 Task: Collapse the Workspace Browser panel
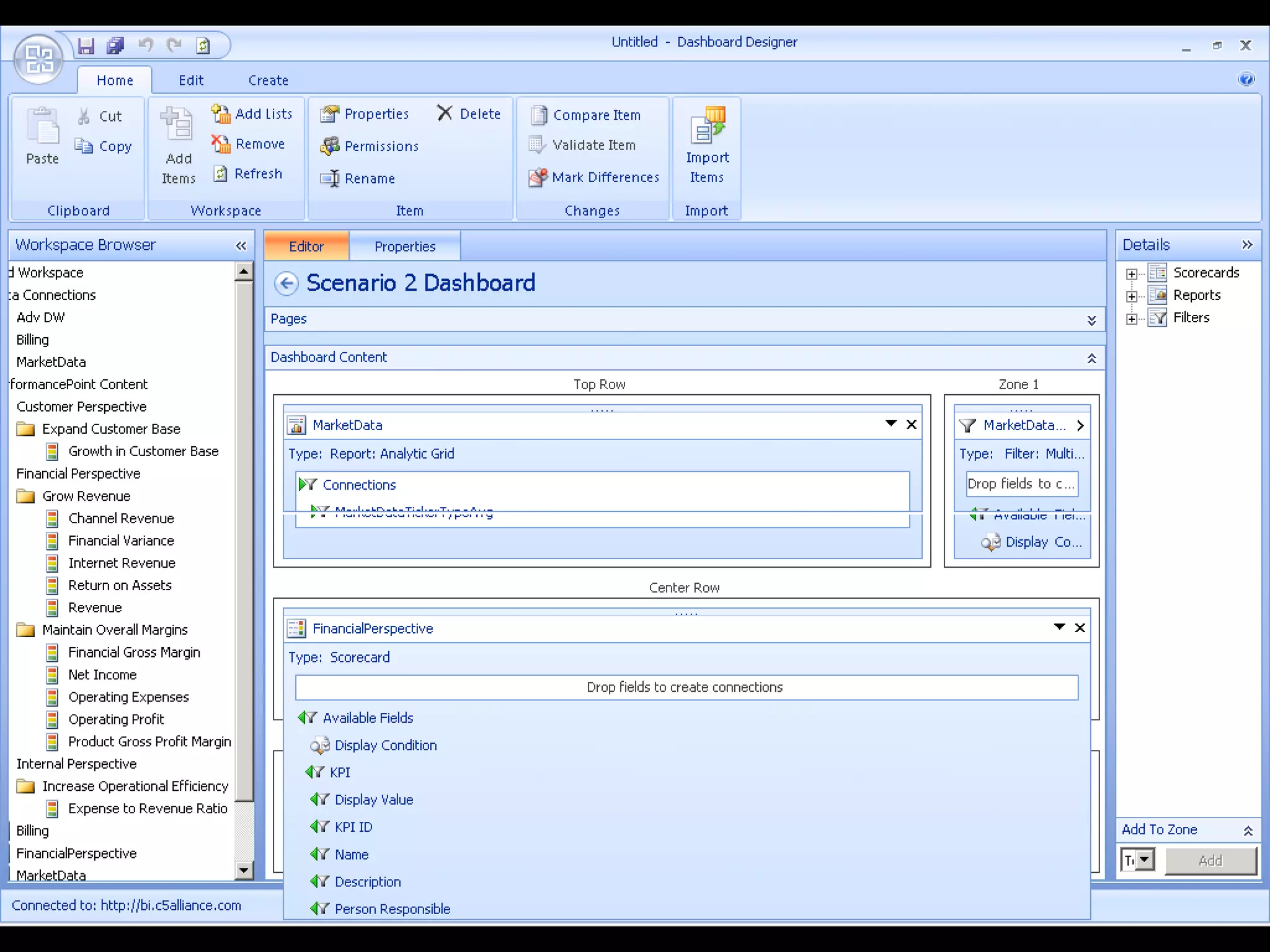[x=241, y=246]
